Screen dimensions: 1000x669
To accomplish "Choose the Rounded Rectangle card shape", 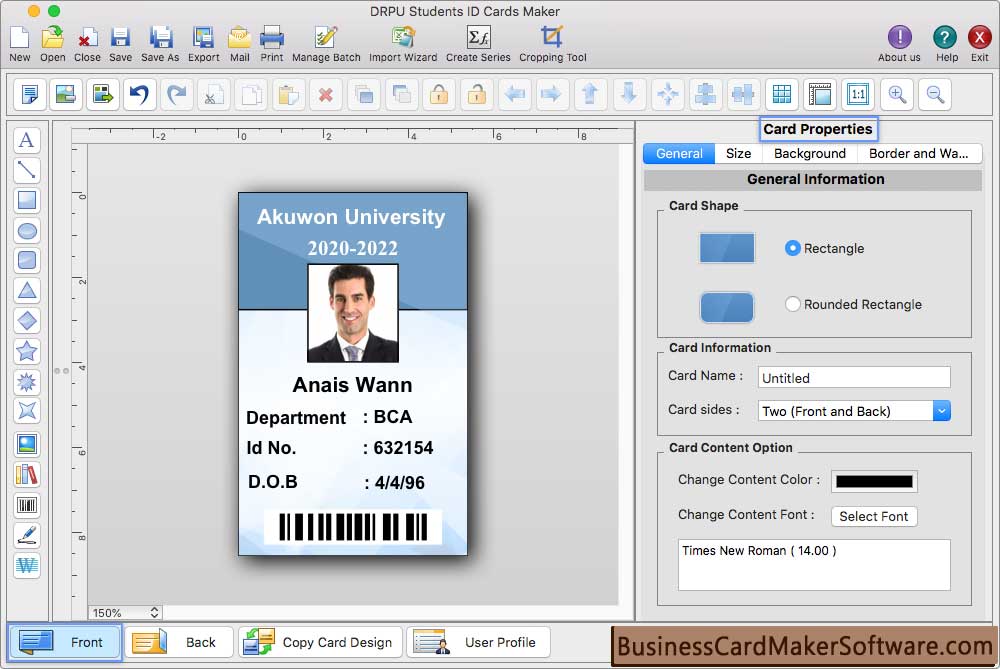I will click(792, 304).
